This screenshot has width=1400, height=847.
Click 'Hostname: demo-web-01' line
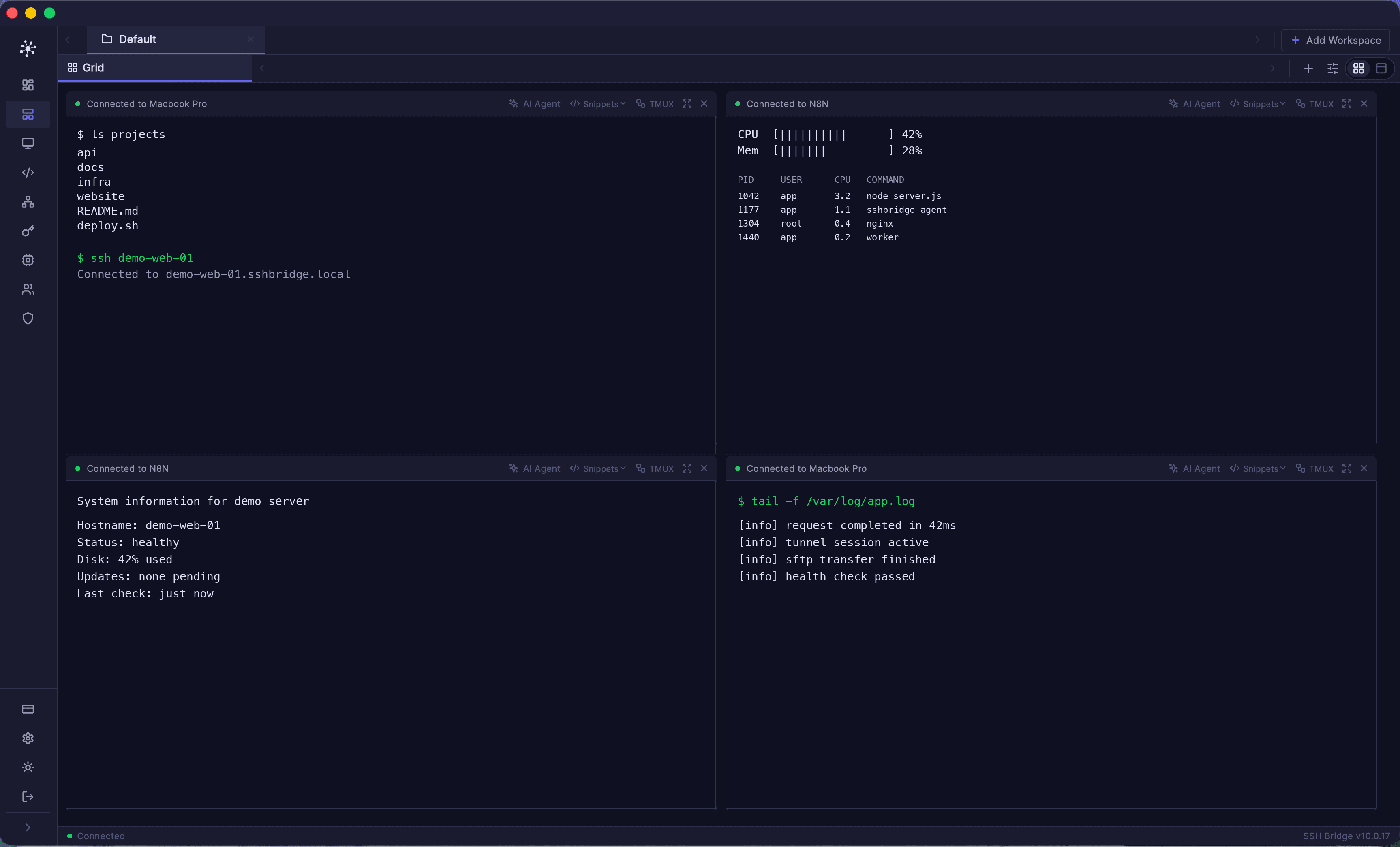[x=148, y=526]
